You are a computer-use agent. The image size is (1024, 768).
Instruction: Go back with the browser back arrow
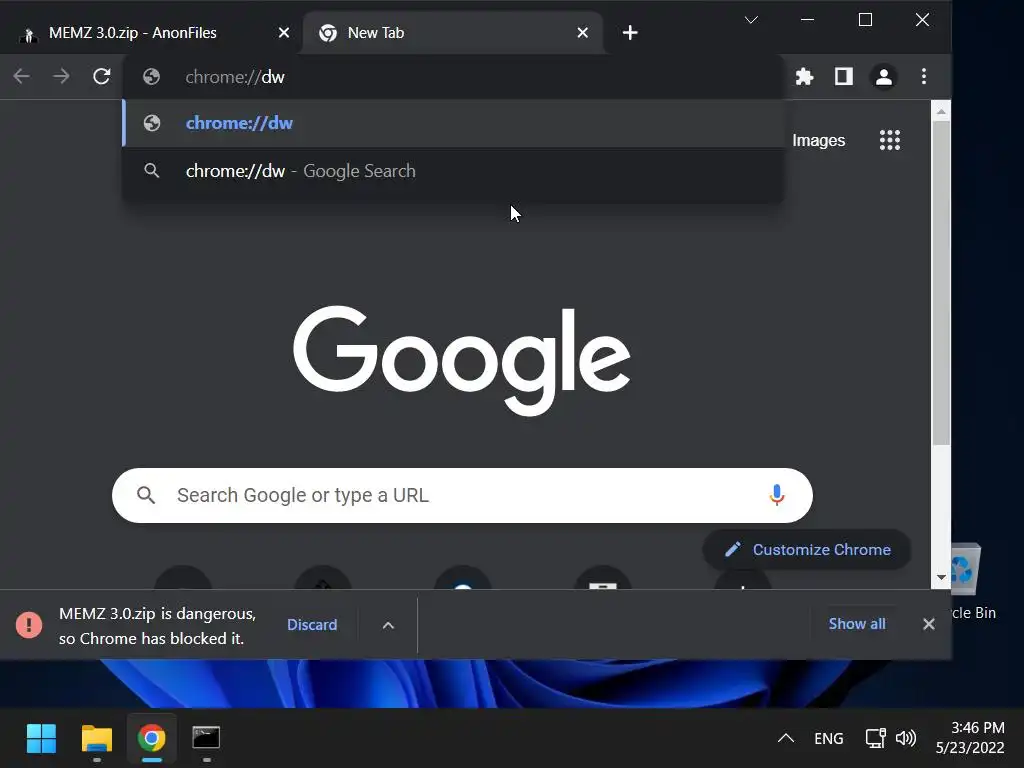click(x=22, y=76)
